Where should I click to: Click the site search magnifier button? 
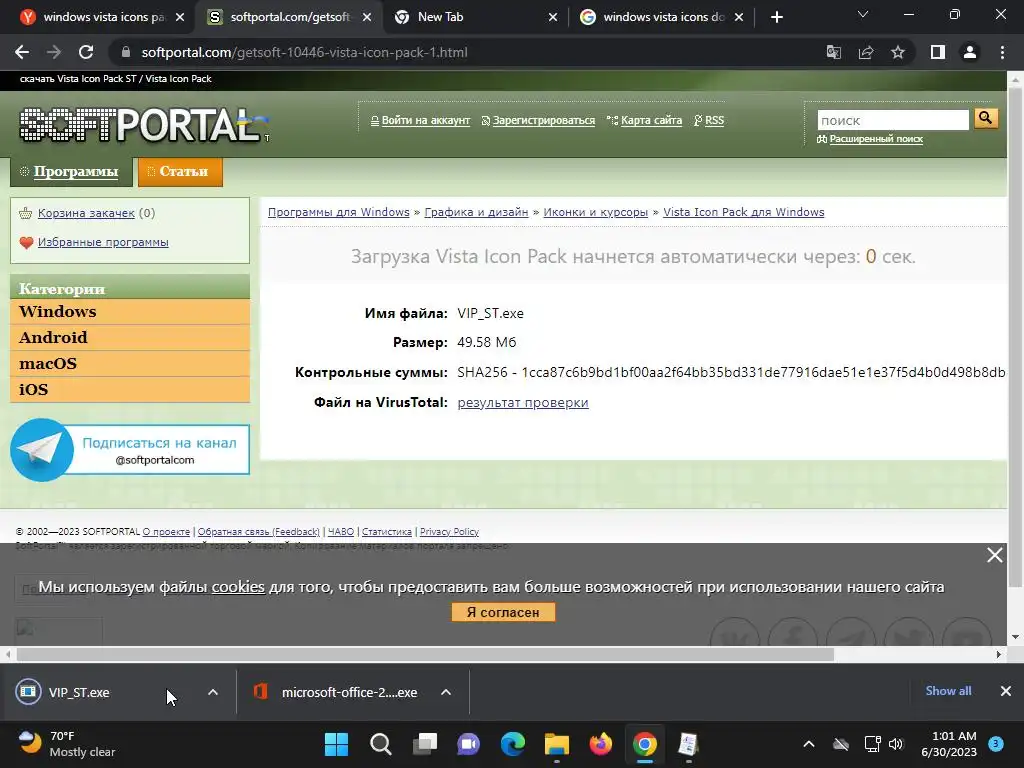point(985,118)
